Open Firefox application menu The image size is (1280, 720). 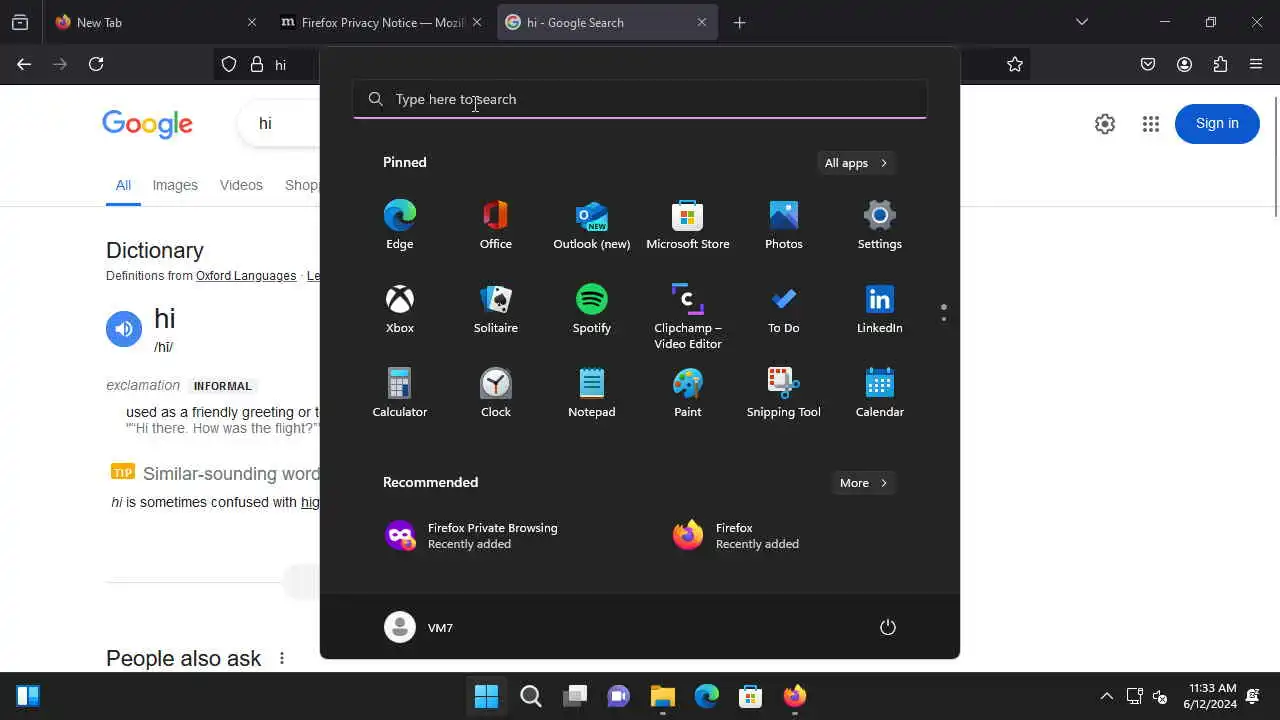[1256, 64]
